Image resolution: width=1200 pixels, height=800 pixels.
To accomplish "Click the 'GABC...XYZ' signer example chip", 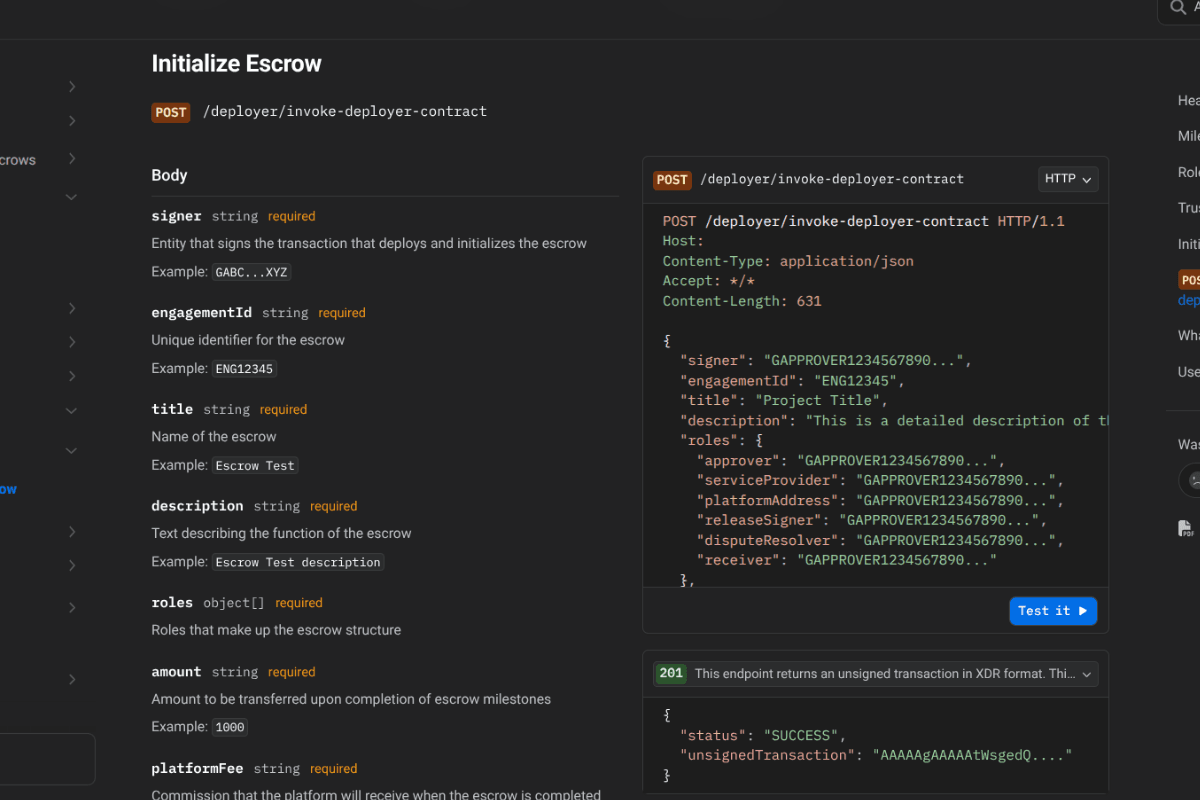I will point(251,271).
